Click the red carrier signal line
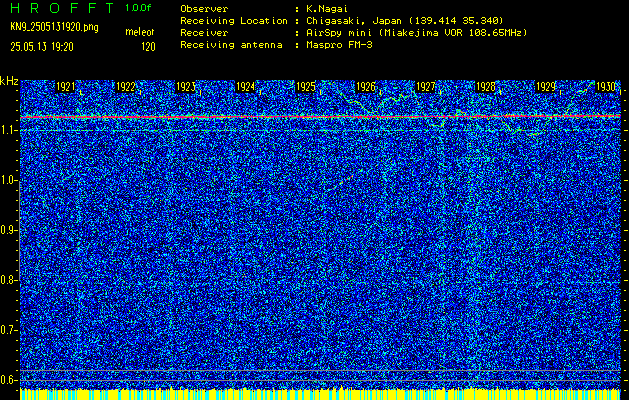 click(x=320, y=116)
